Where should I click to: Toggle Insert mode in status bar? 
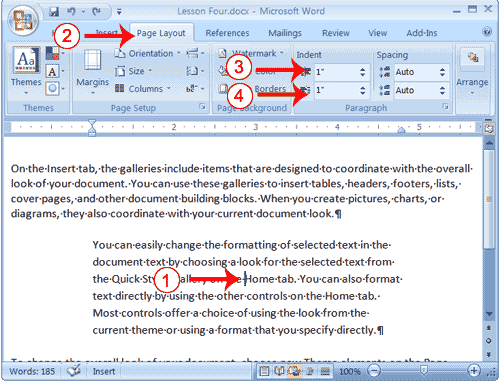coord(104,371)
